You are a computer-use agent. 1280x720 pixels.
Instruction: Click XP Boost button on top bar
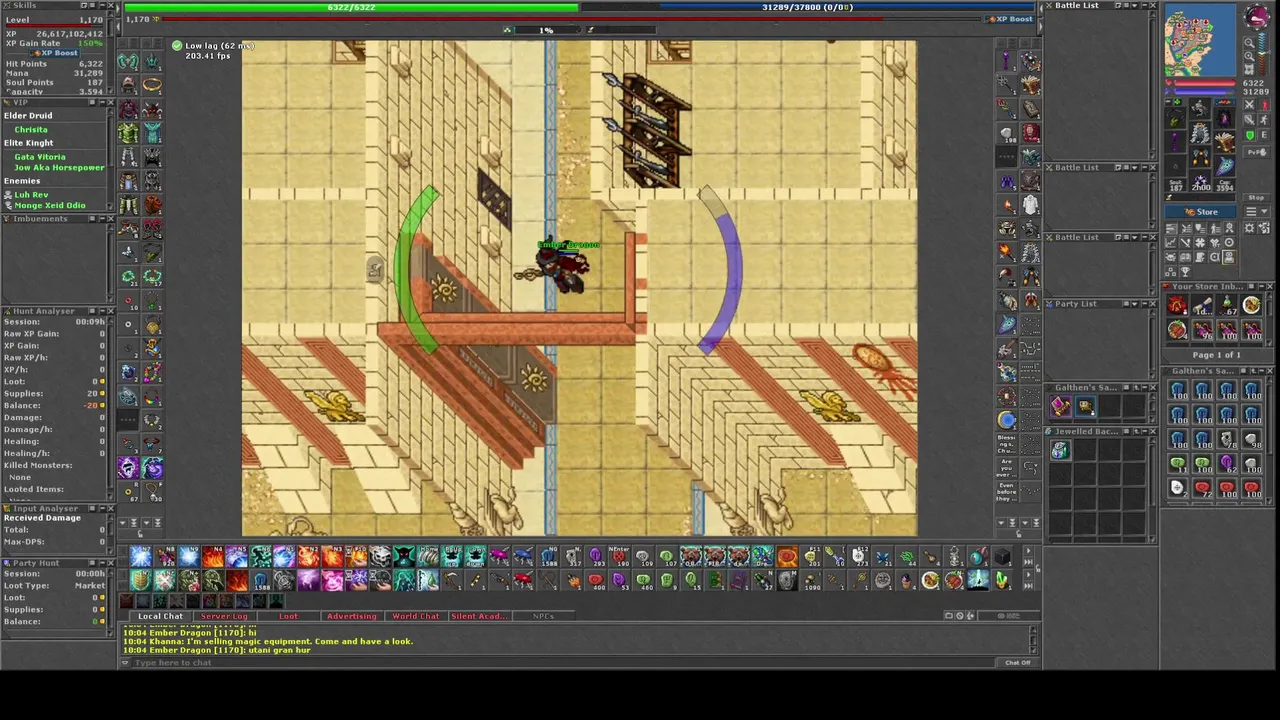coord(1011,19)
